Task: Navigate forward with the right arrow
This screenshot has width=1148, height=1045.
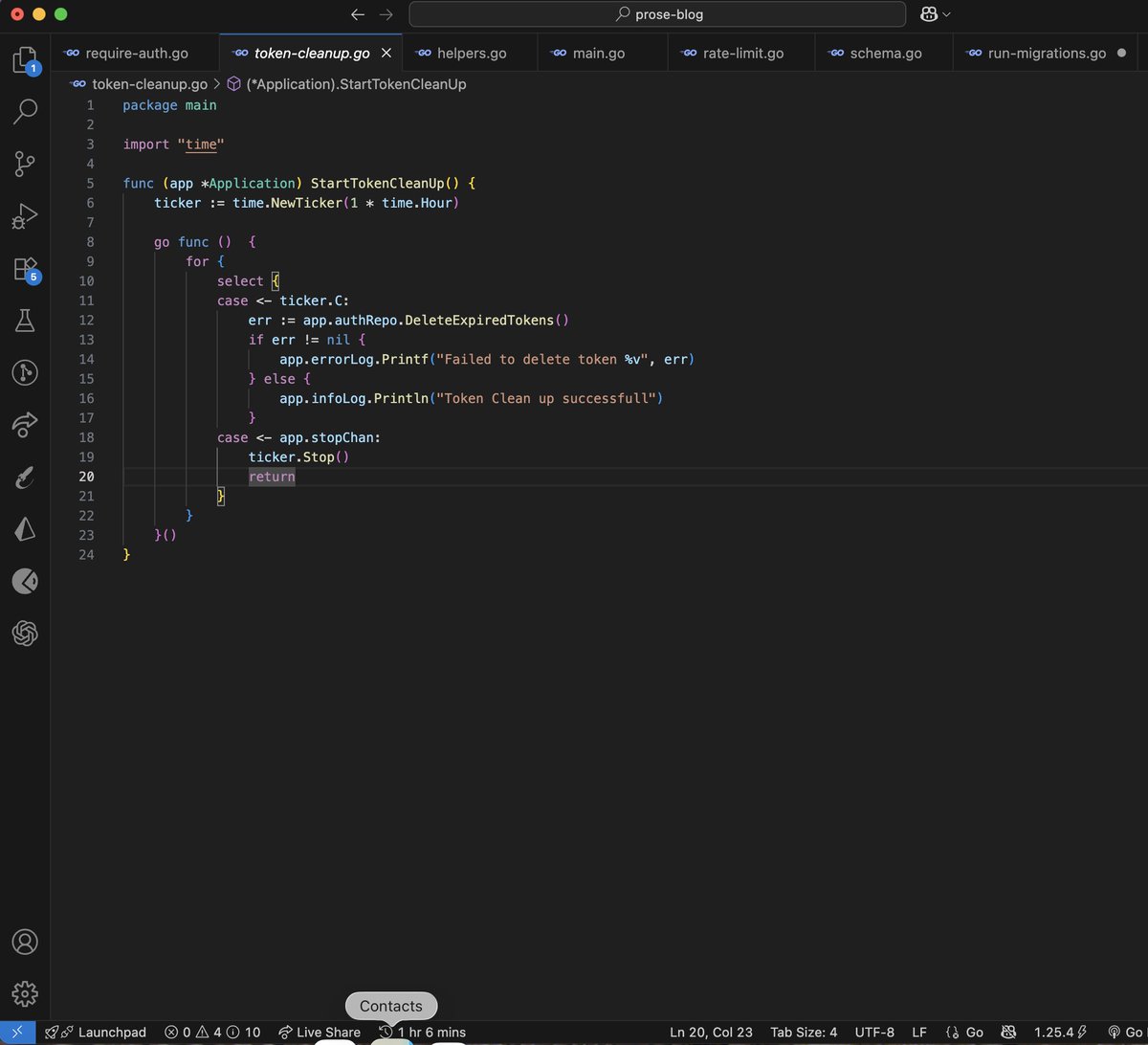Action: click(x=386, y=14)
